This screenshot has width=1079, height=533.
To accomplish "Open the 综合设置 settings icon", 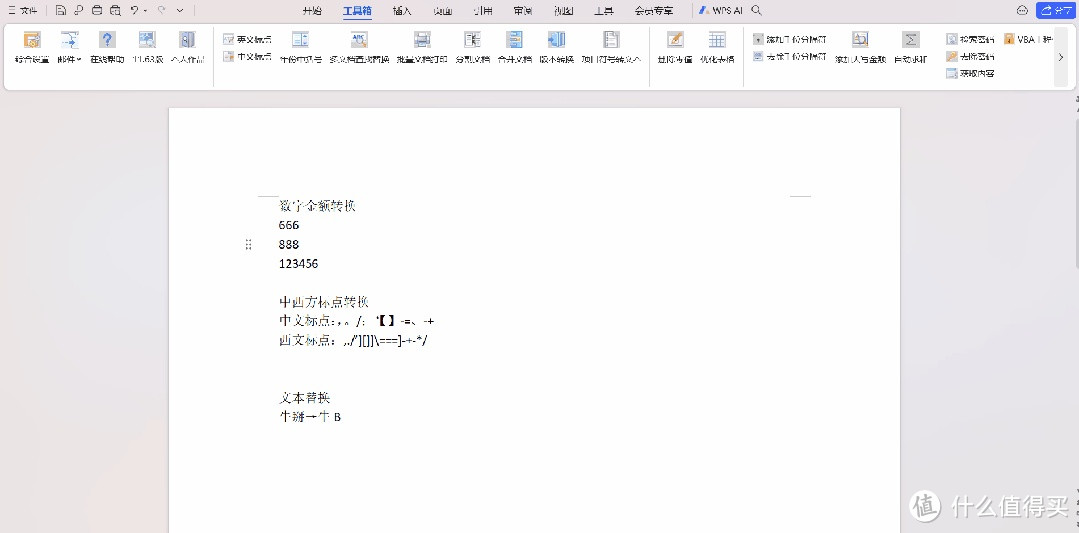I will click(x=32, y=42).
